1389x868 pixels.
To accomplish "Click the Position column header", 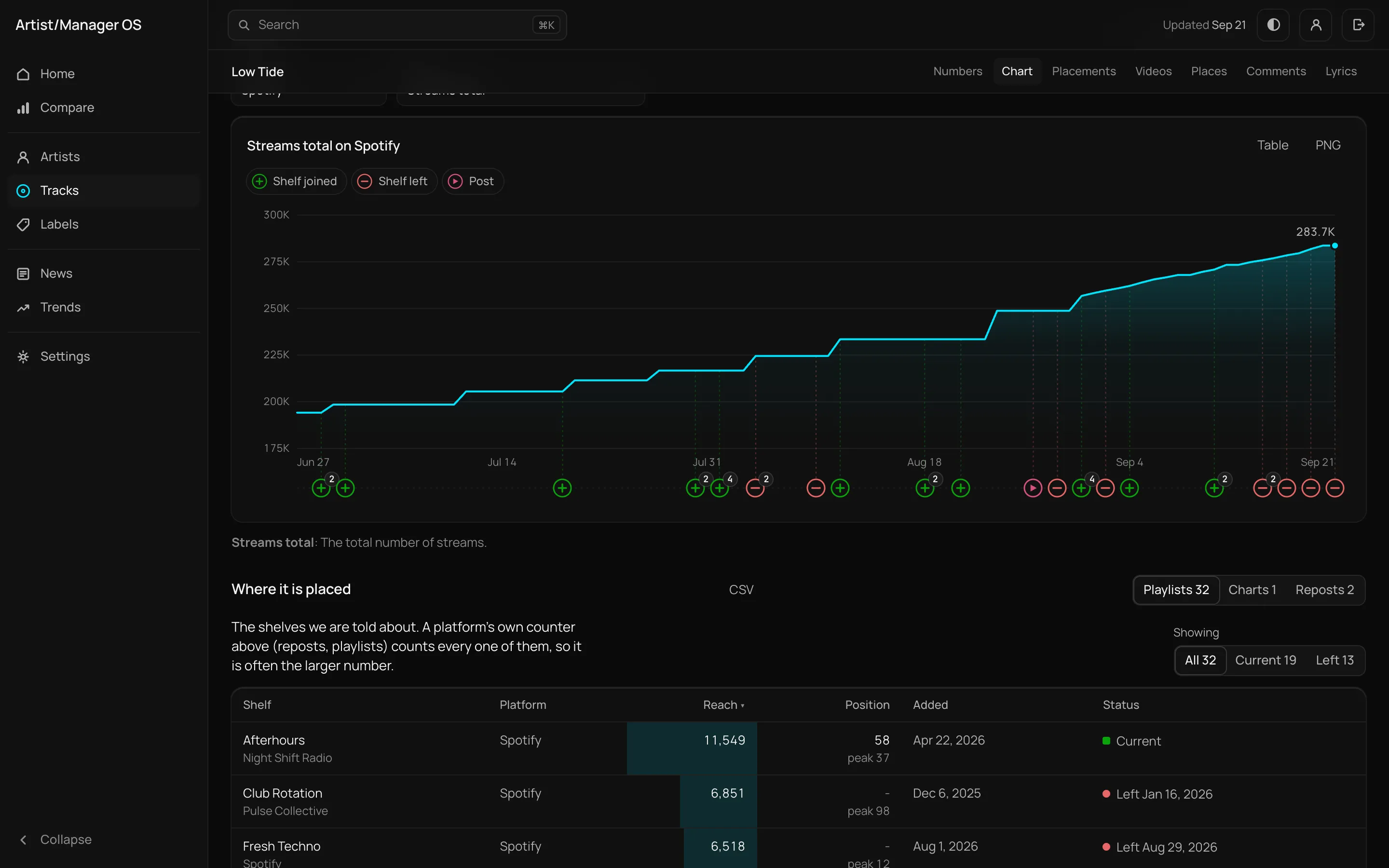I will pos(867,705).
